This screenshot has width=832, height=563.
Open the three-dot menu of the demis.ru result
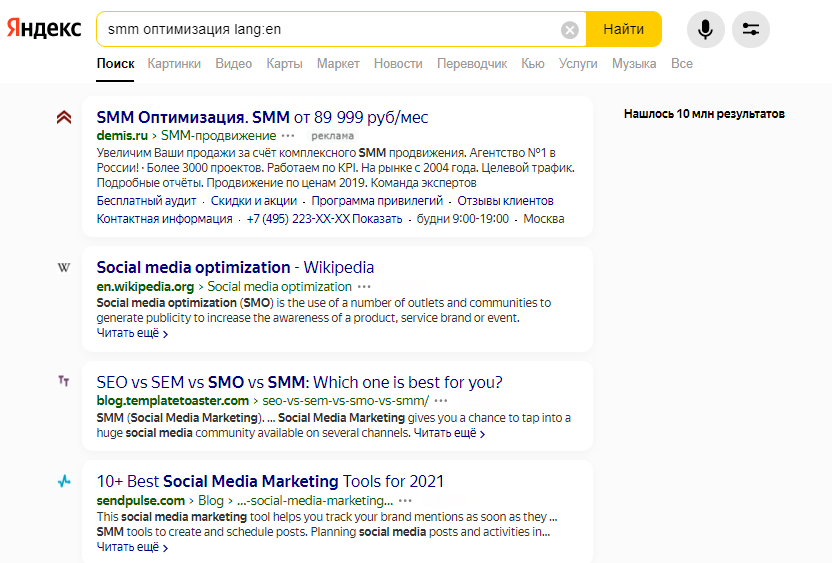288,136
